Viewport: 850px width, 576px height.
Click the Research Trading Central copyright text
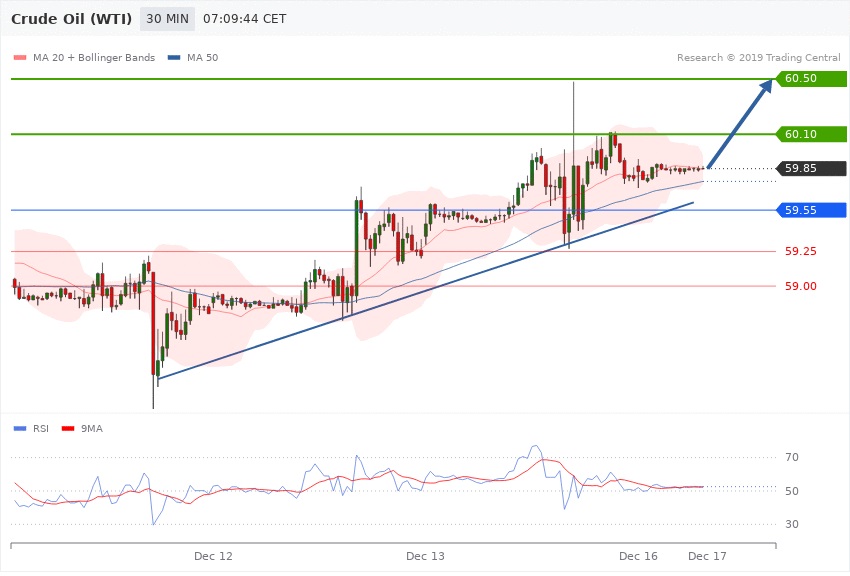(758, 58)
